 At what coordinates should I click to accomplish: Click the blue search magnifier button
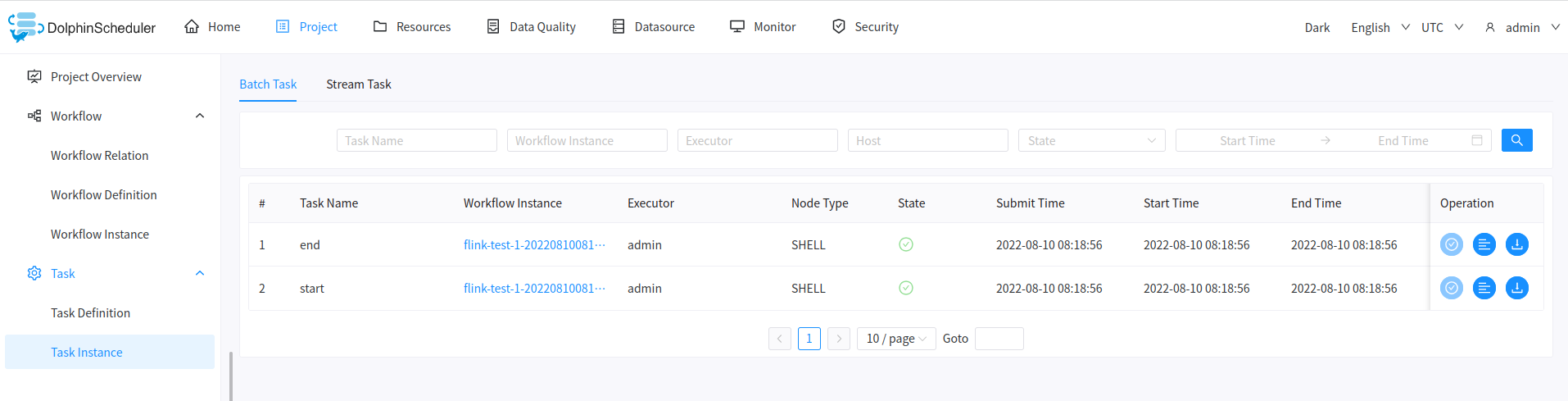[1516, 140]
